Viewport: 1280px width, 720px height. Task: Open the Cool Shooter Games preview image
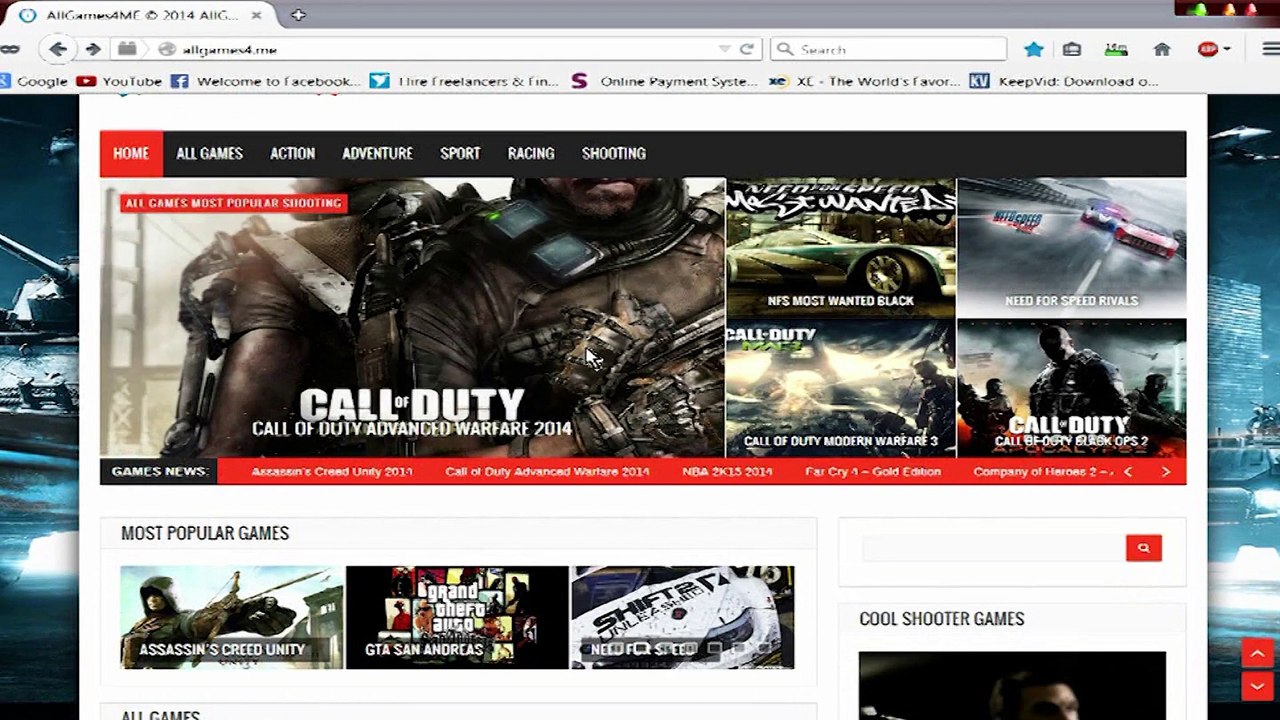coord(1012,686)
